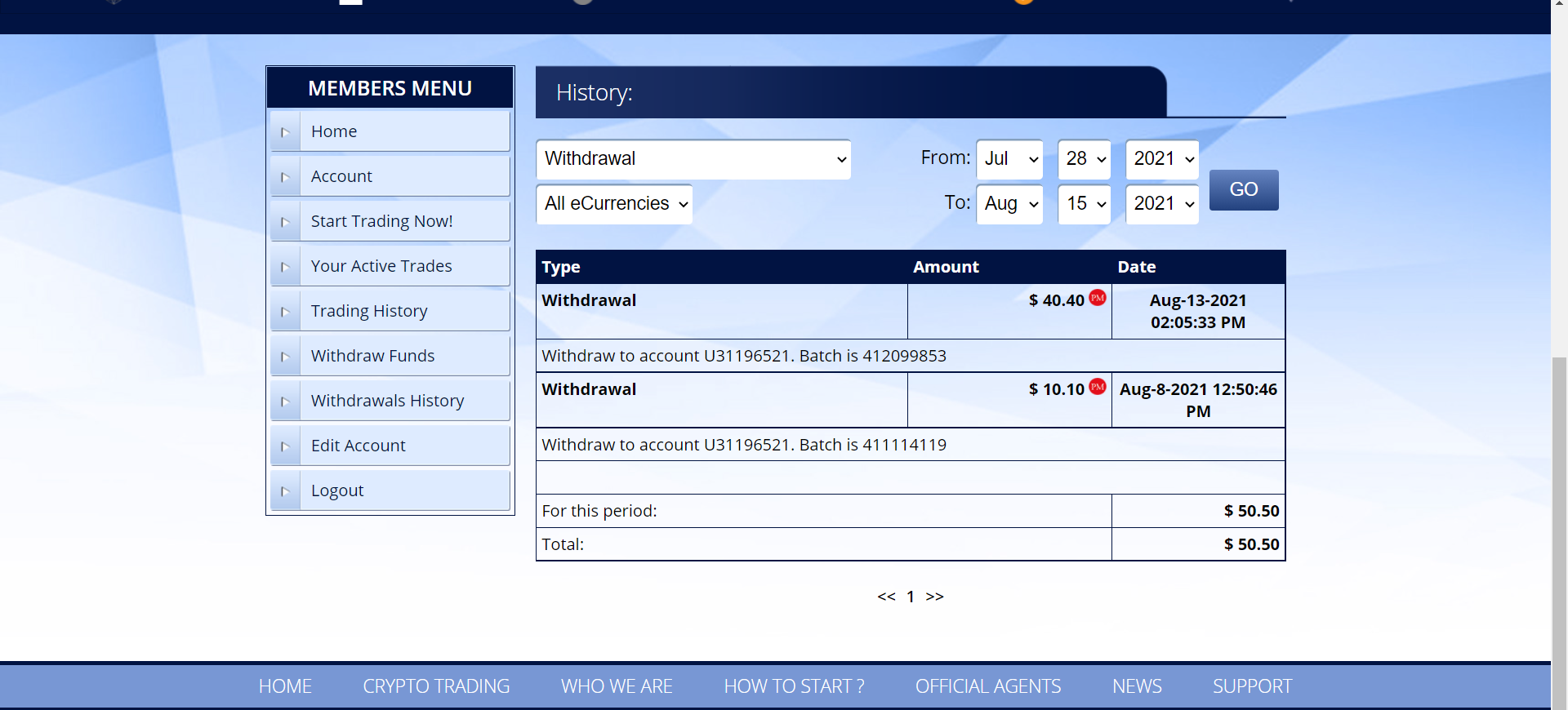Open Your Active Trades menu item
Viewport: 1568px width, 710px height.
click(381, 266)
